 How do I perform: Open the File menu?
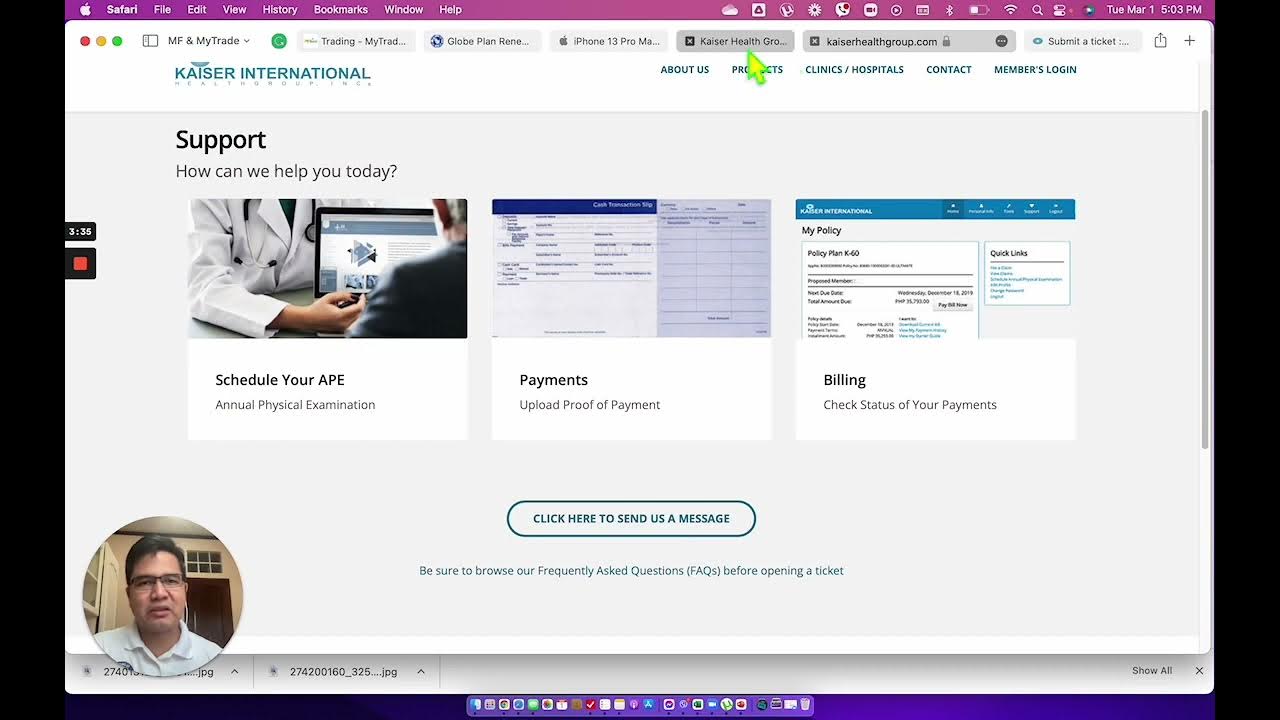click(162, 10)
